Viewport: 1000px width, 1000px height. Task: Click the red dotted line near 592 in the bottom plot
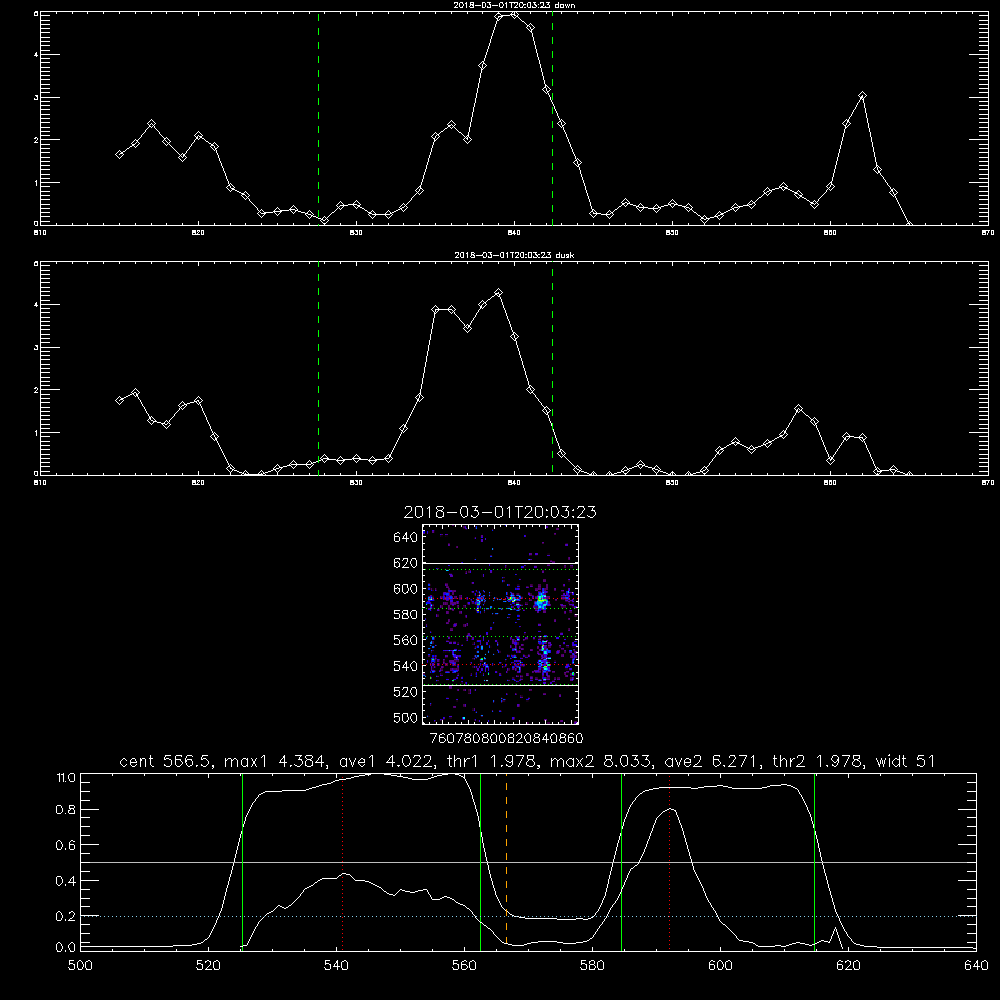(670, 861)
